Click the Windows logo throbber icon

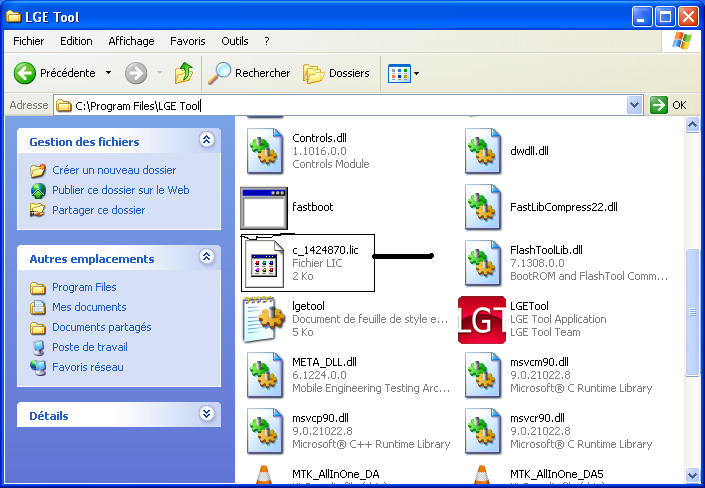(x=682, y=41)
